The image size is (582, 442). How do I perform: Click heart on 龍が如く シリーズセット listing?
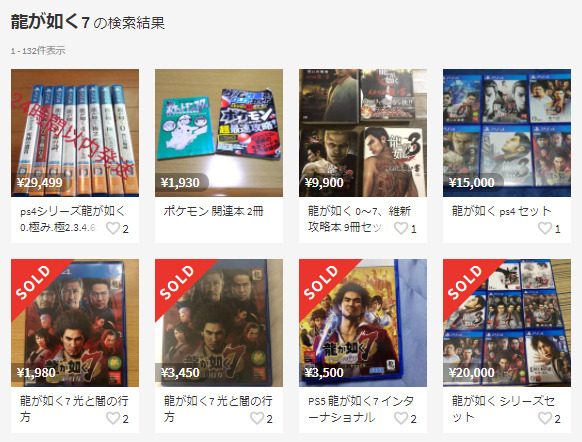coord(545,418)
